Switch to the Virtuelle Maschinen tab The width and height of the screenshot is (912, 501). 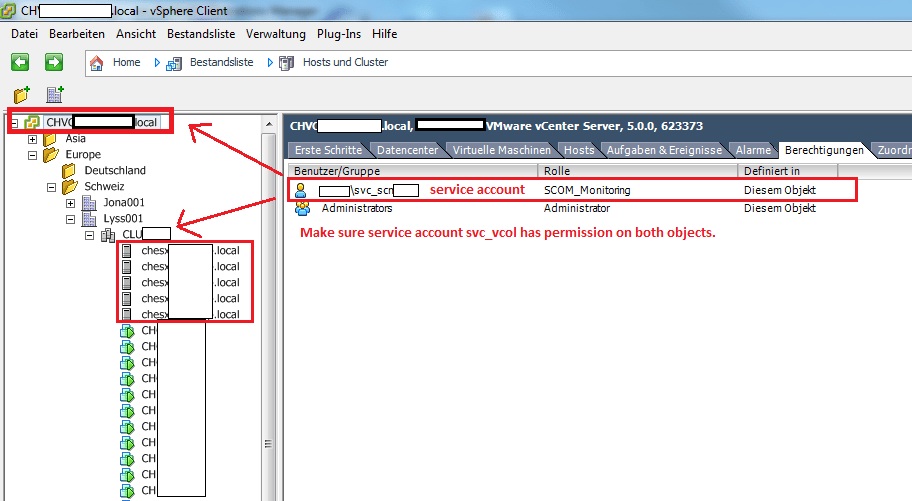[x=501, y=150]
